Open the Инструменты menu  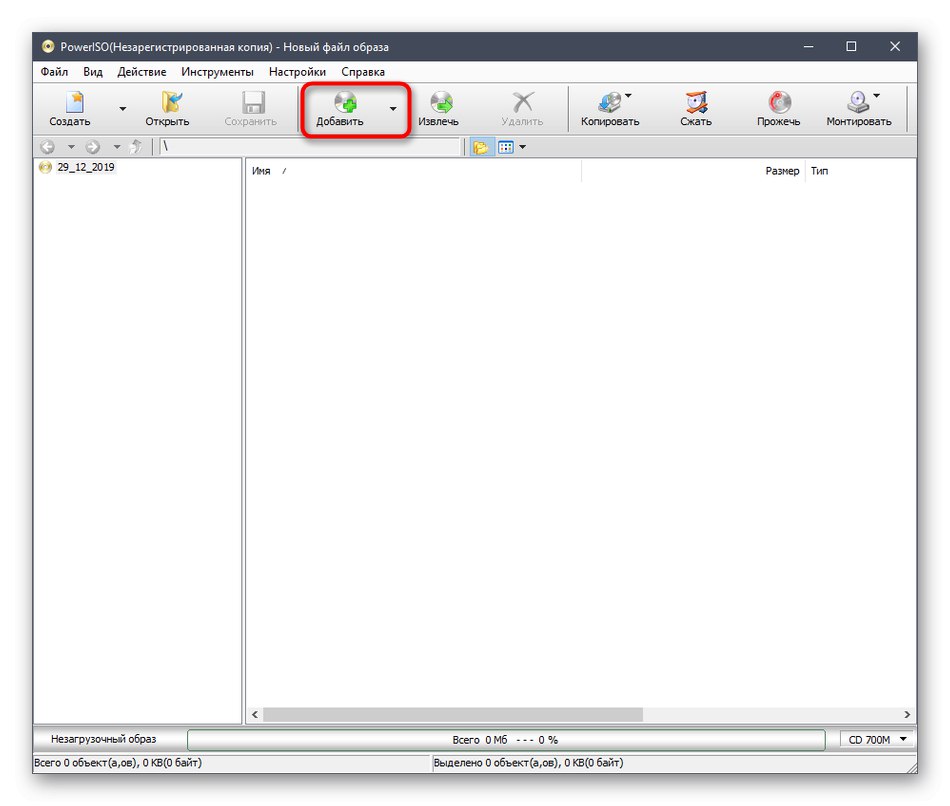pyautogui.click(x=218, y=72)
